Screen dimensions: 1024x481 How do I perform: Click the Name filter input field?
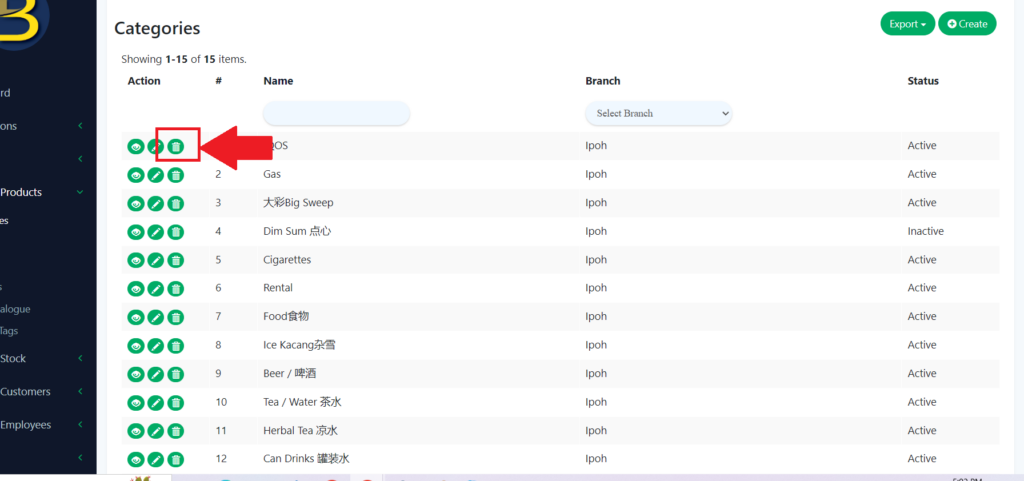(336, 113)
